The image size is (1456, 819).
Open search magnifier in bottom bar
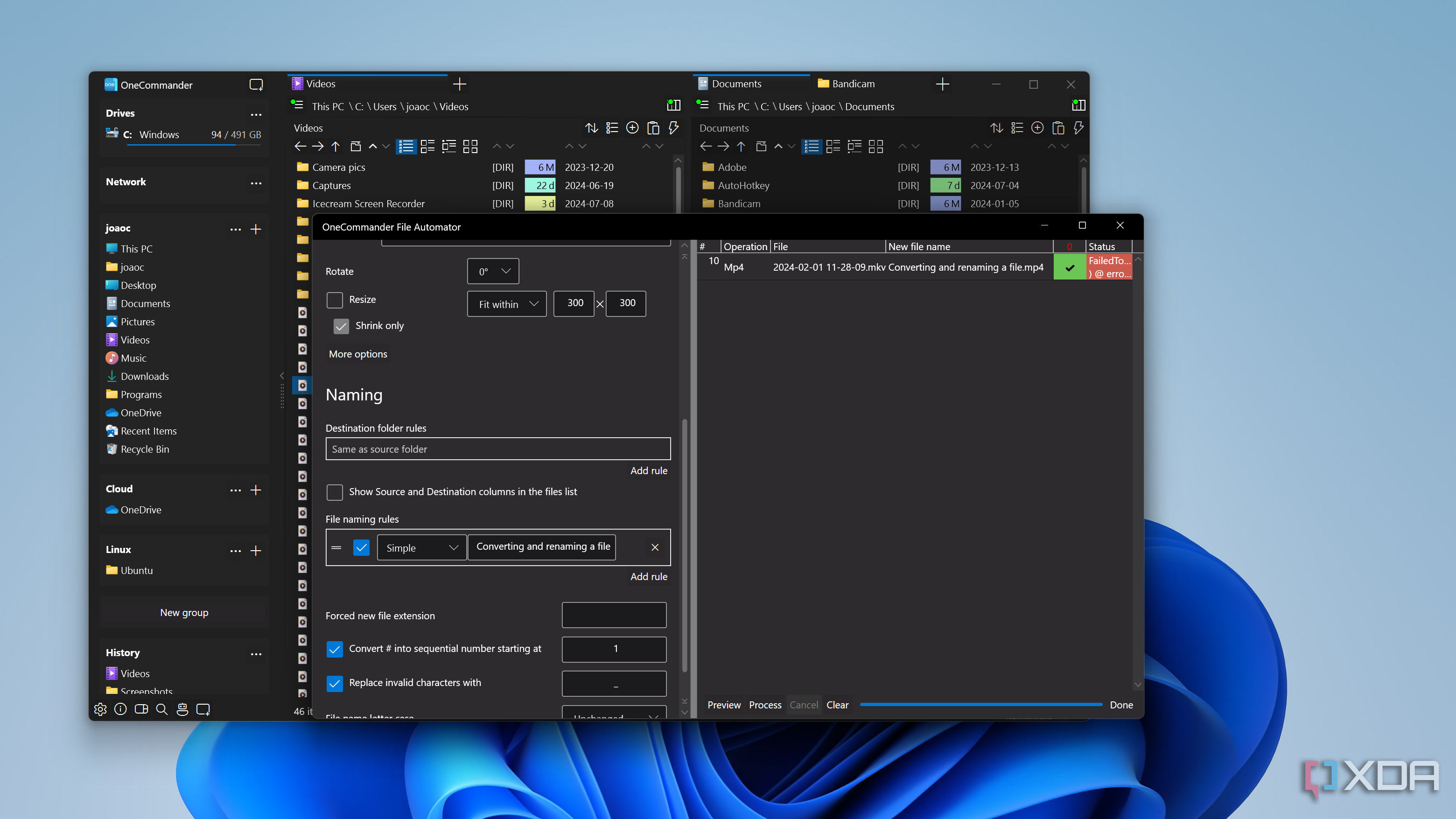(x=161, y=709)
